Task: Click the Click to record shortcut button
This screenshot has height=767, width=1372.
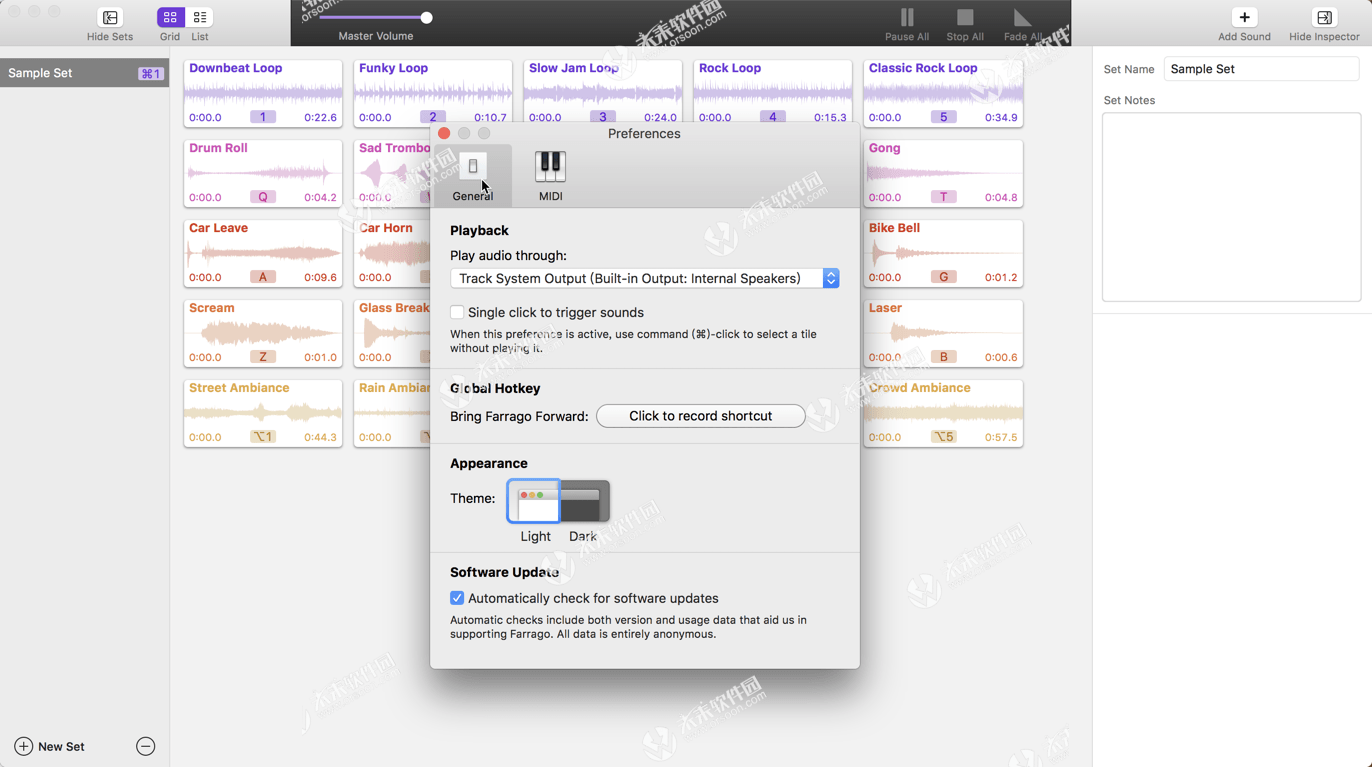Action: coord(700,416)
